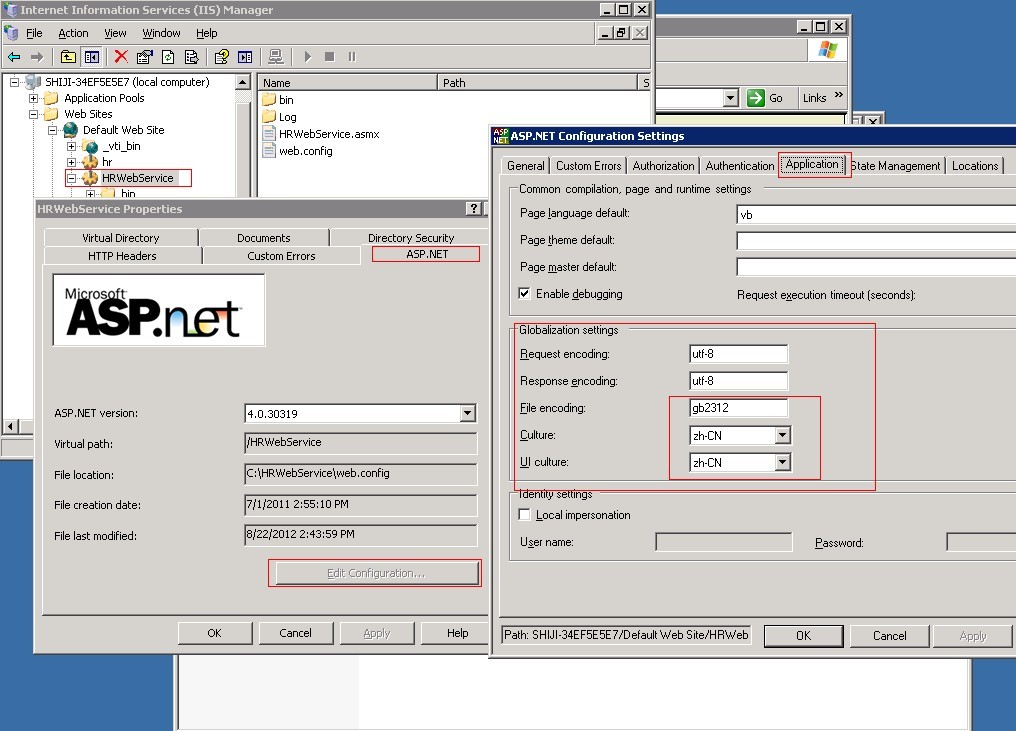
Task: Open the Help menu
Action: [x=207, y=33]
